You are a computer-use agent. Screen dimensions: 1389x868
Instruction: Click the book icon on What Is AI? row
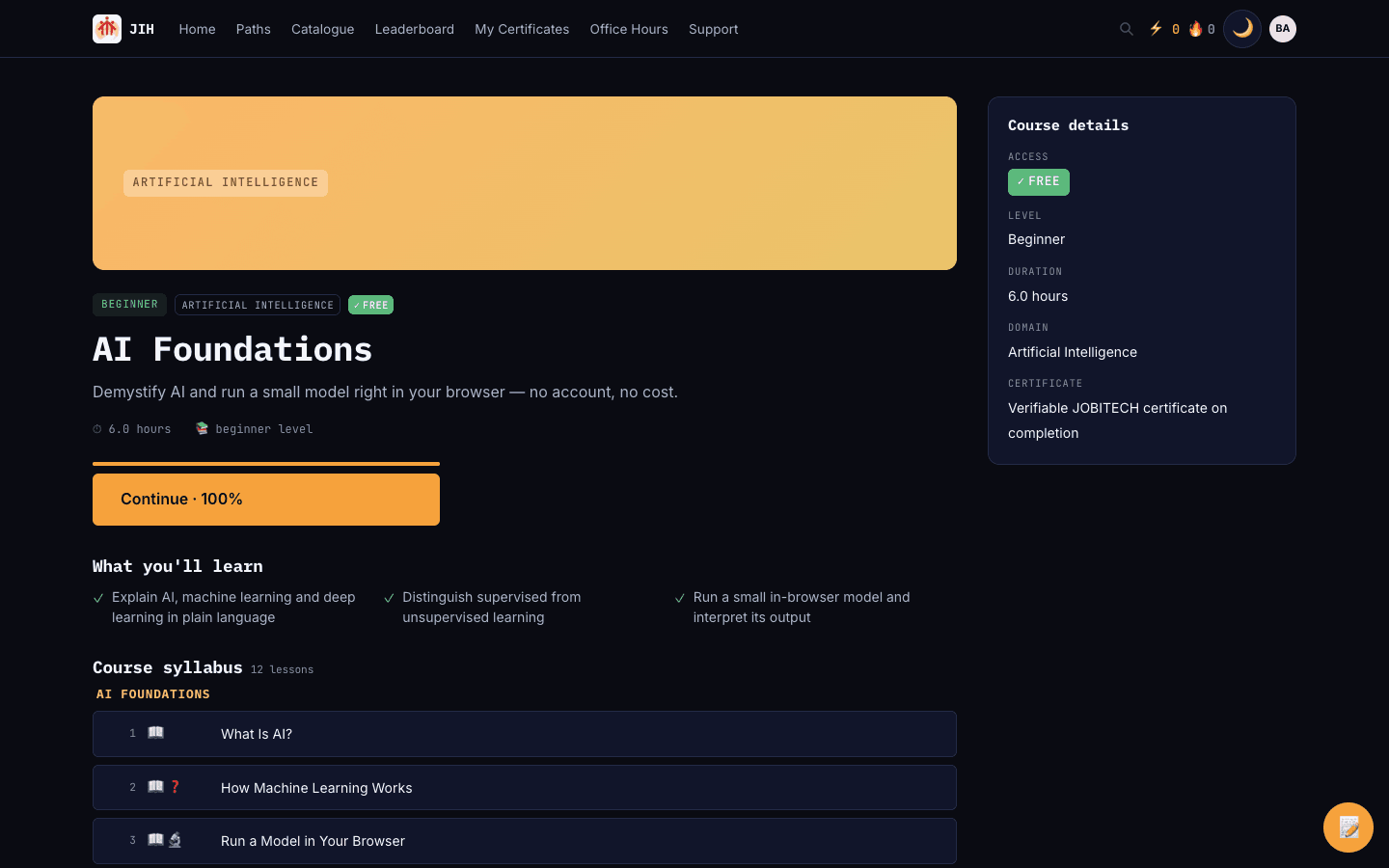point(155,733)
